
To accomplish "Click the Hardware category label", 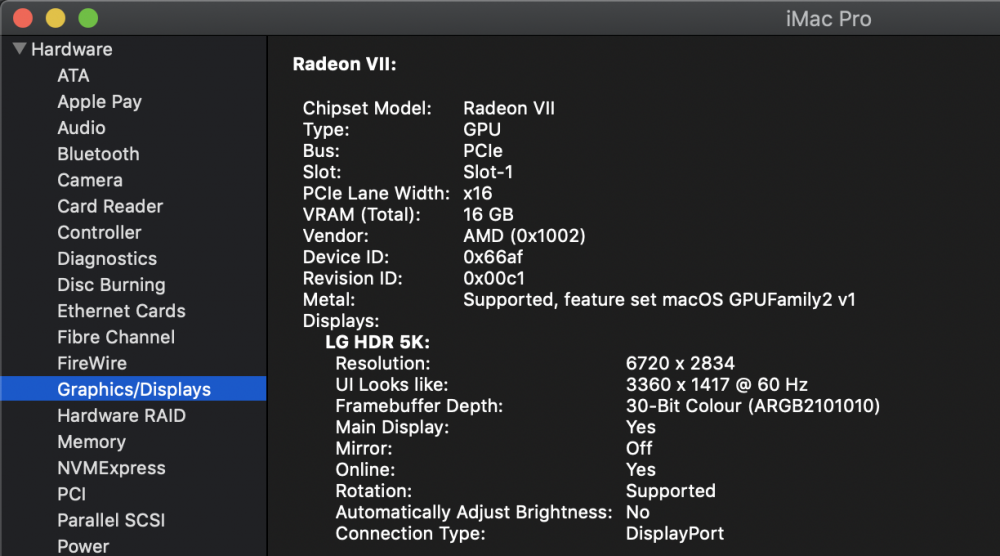I will (x=72, y=49).
